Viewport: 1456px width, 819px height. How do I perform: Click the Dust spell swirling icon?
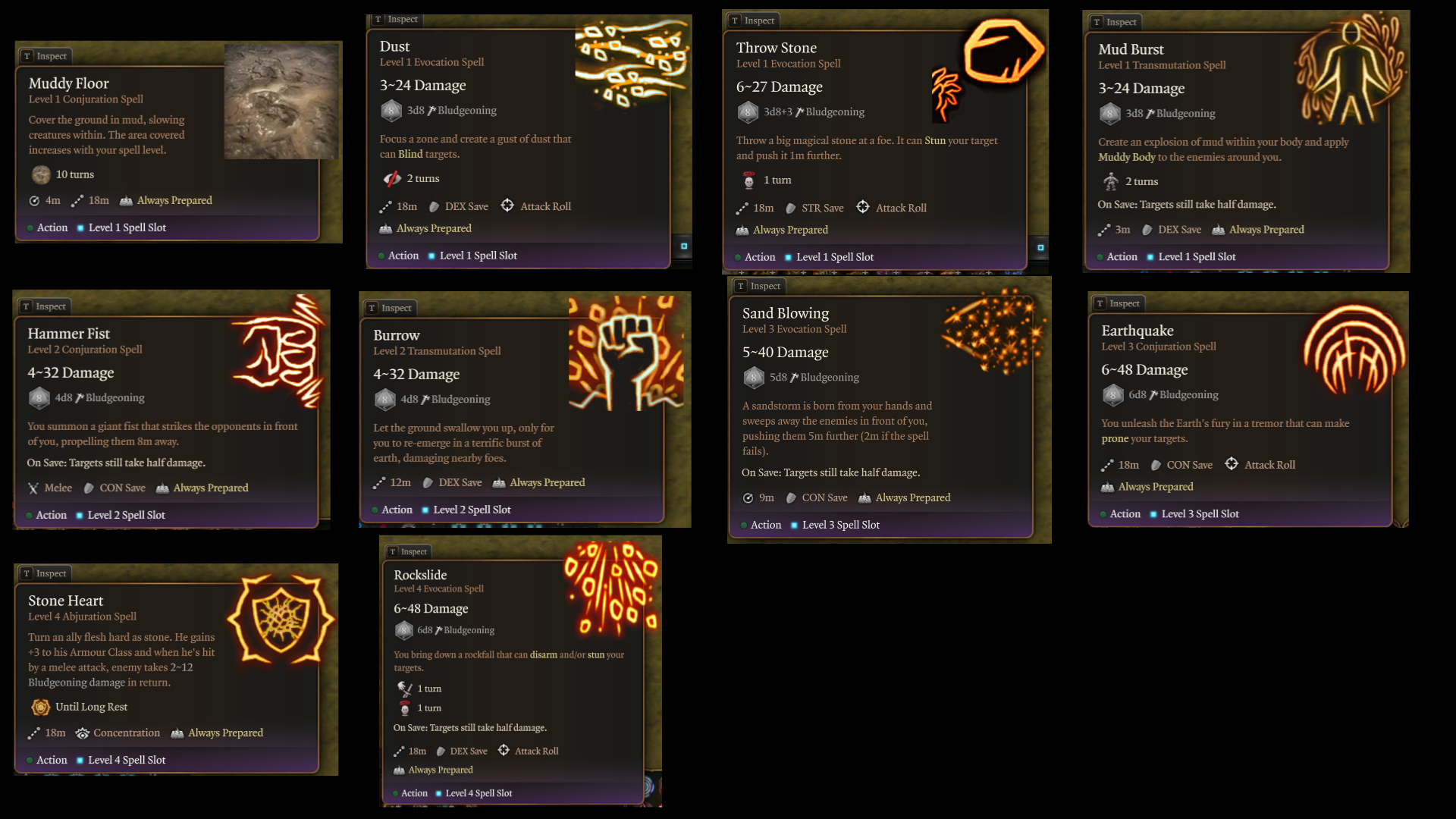632,62
